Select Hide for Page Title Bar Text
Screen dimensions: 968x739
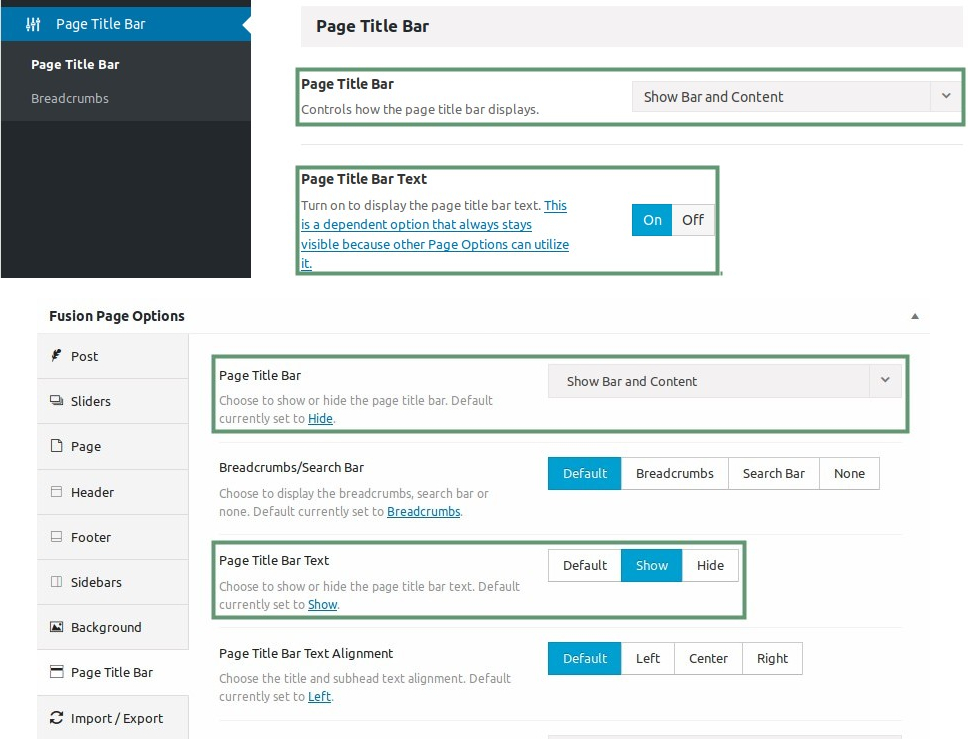[x=710, y=566]
